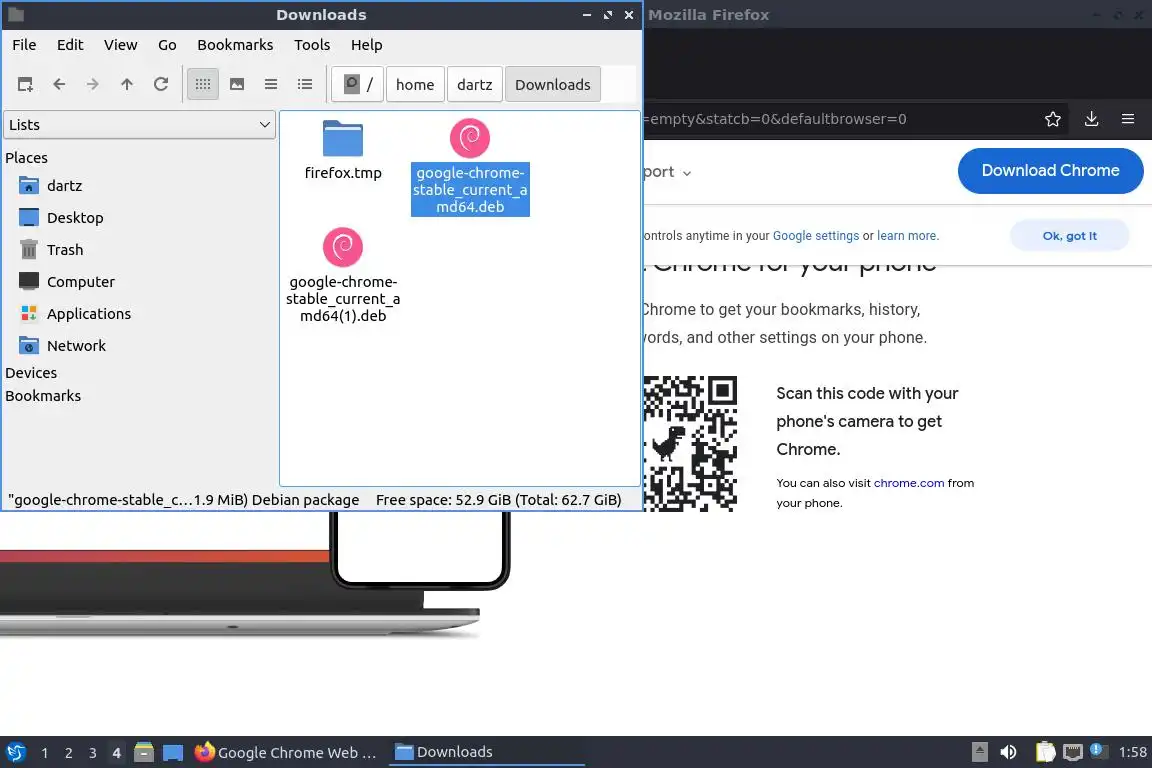Launch file manager from taskbar quicklaunch

144,753
